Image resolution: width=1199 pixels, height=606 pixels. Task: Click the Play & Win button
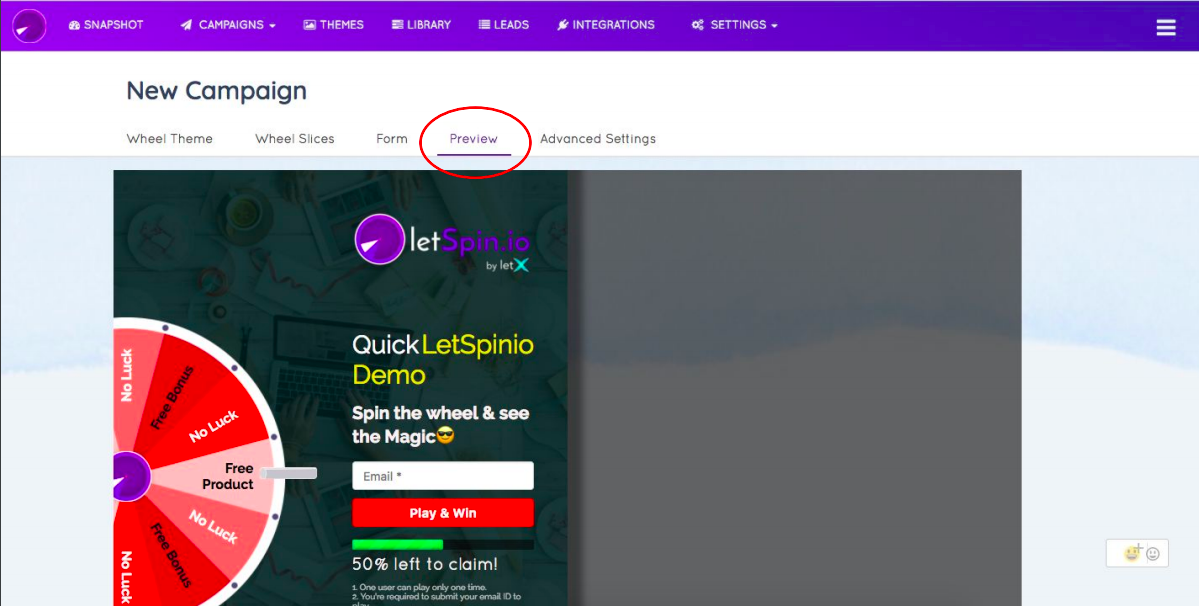443,513
